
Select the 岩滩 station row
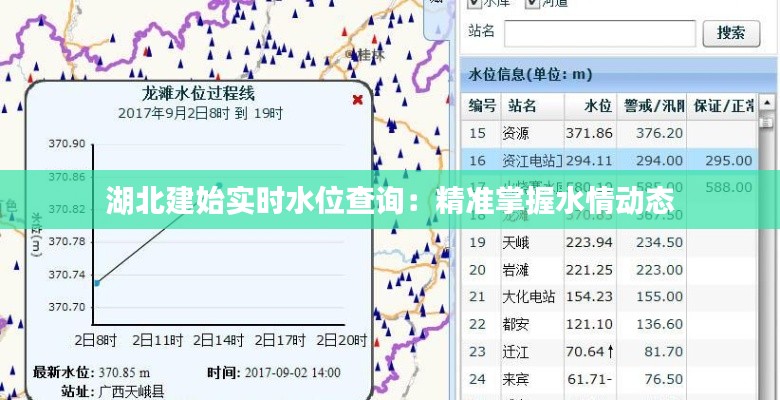click(x=609, y=270)
